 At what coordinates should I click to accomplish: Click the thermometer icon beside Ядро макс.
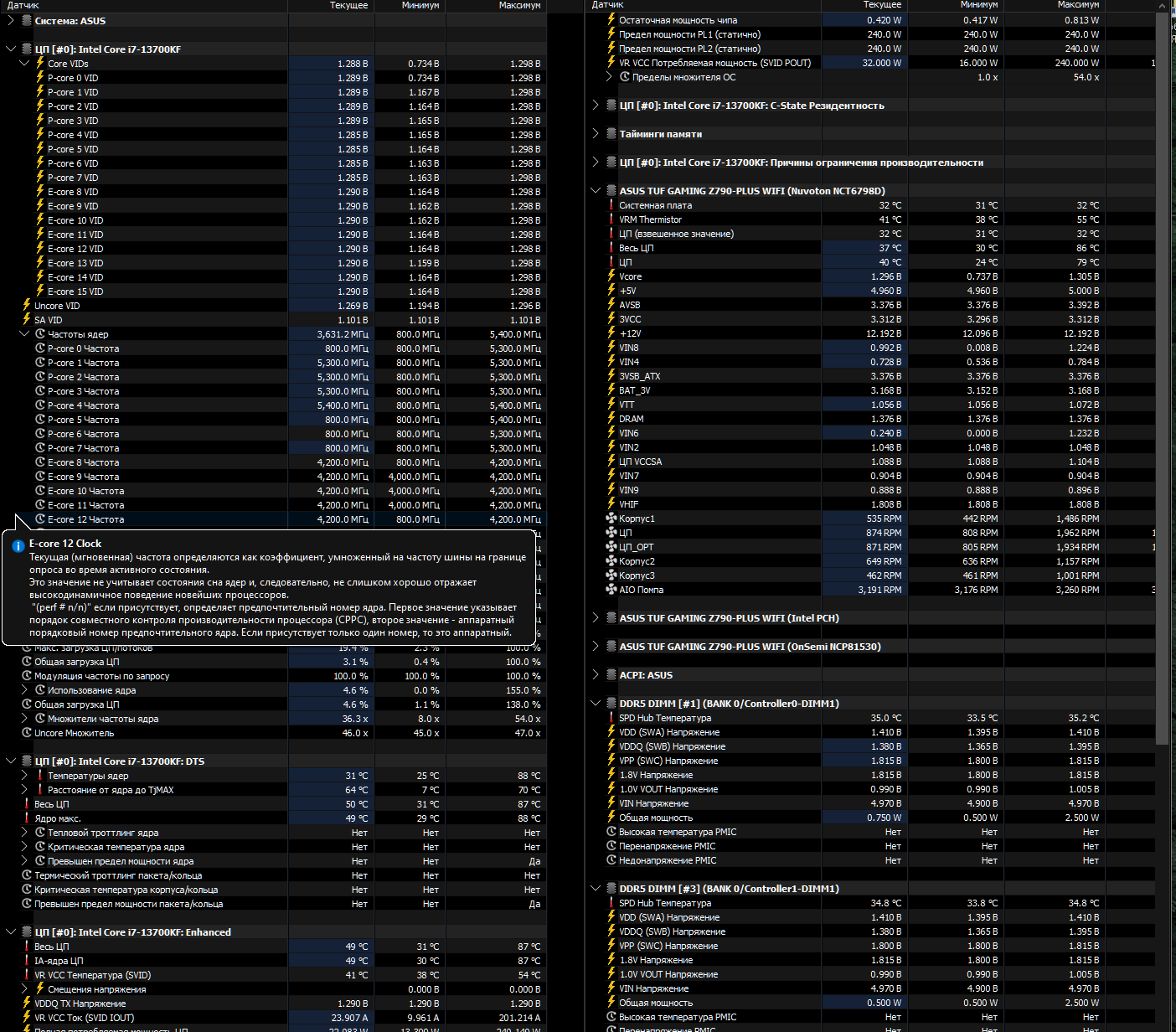click(26, 818)
